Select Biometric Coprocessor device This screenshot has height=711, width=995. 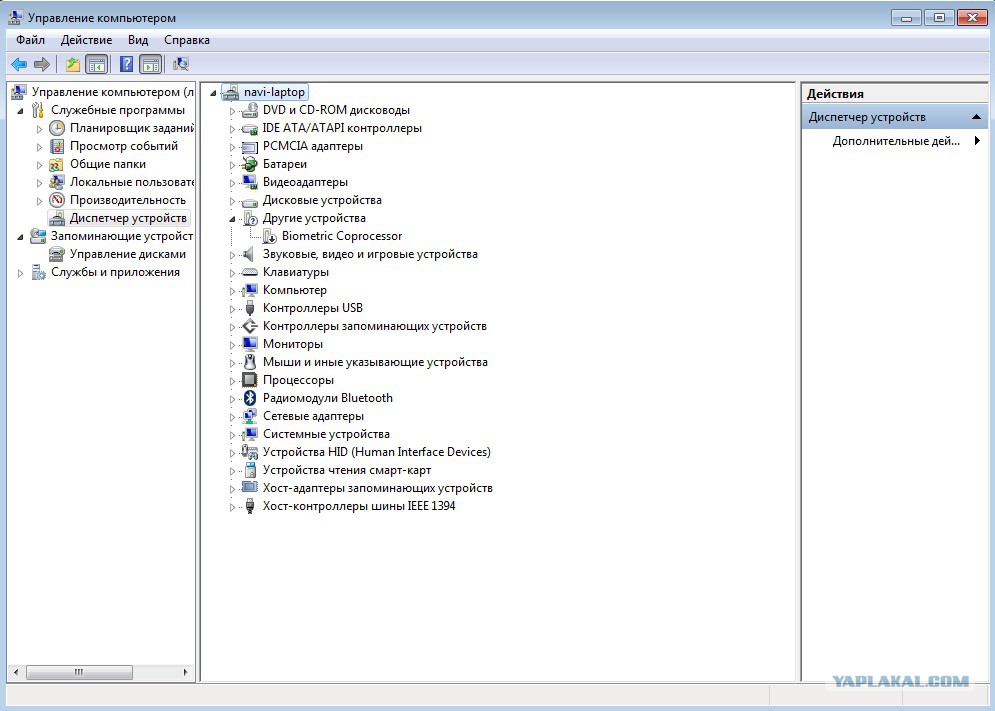click(342, 236)
